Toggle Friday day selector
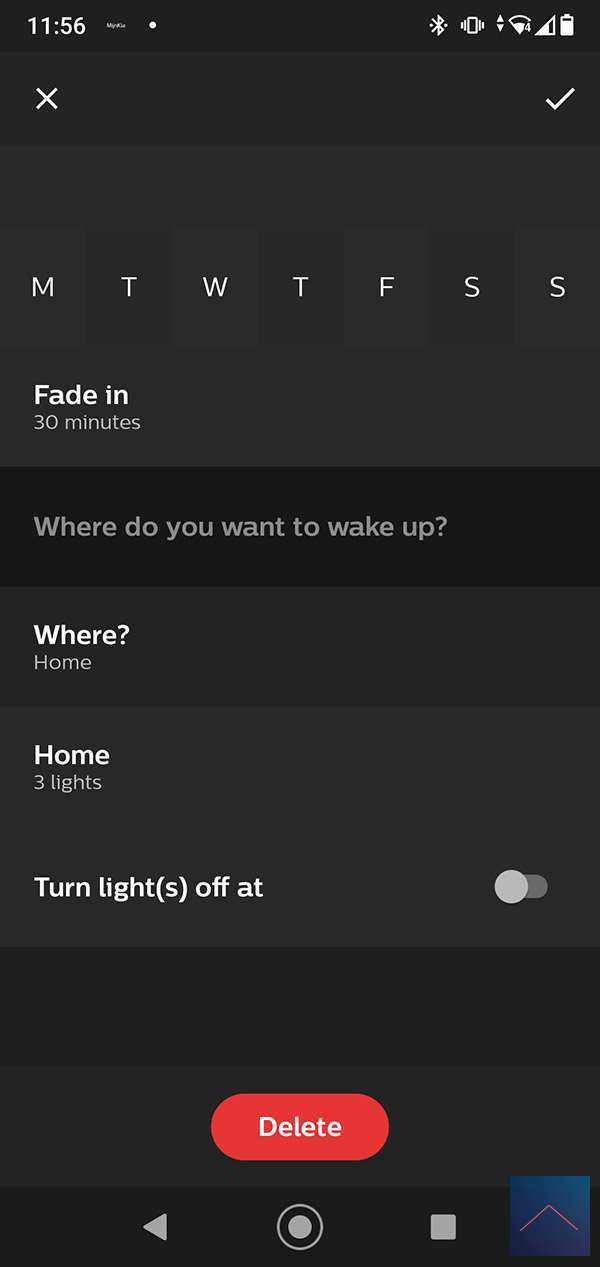The image size is (600, 1267). [x=386, y=288]
